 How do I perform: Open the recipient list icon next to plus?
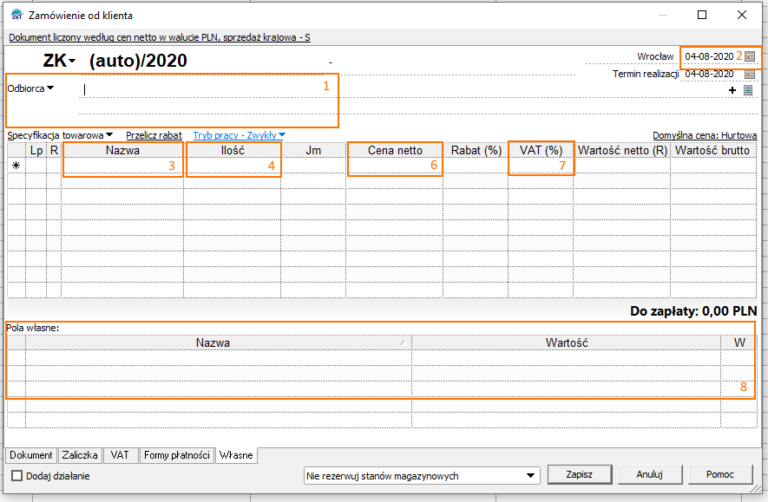(747, 90)
